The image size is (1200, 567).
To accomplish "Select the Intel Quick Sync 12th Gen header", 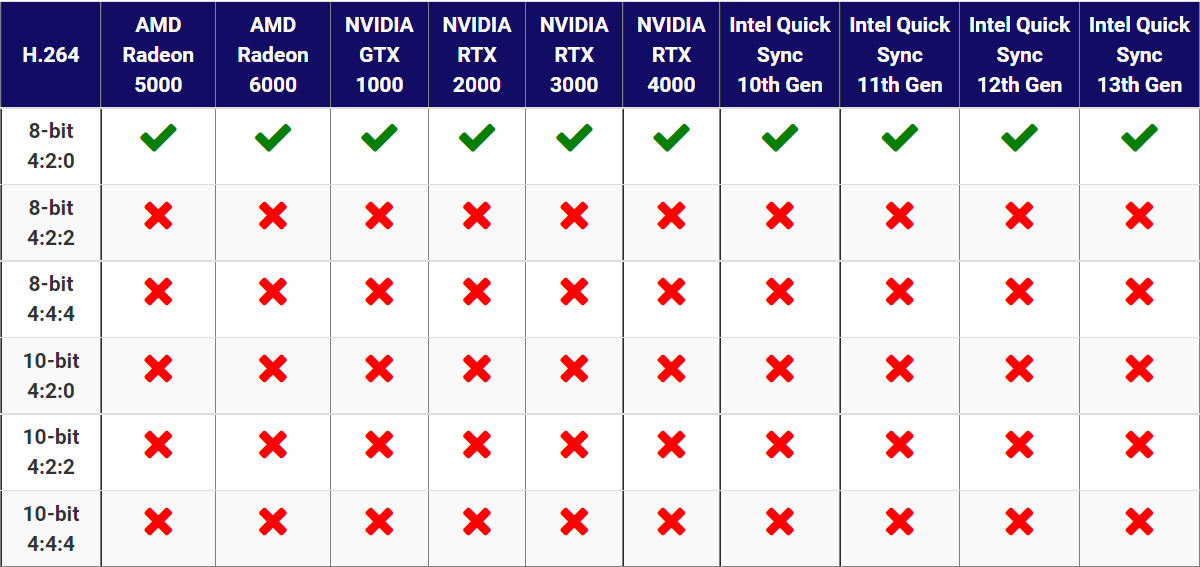I will 1019,54.
